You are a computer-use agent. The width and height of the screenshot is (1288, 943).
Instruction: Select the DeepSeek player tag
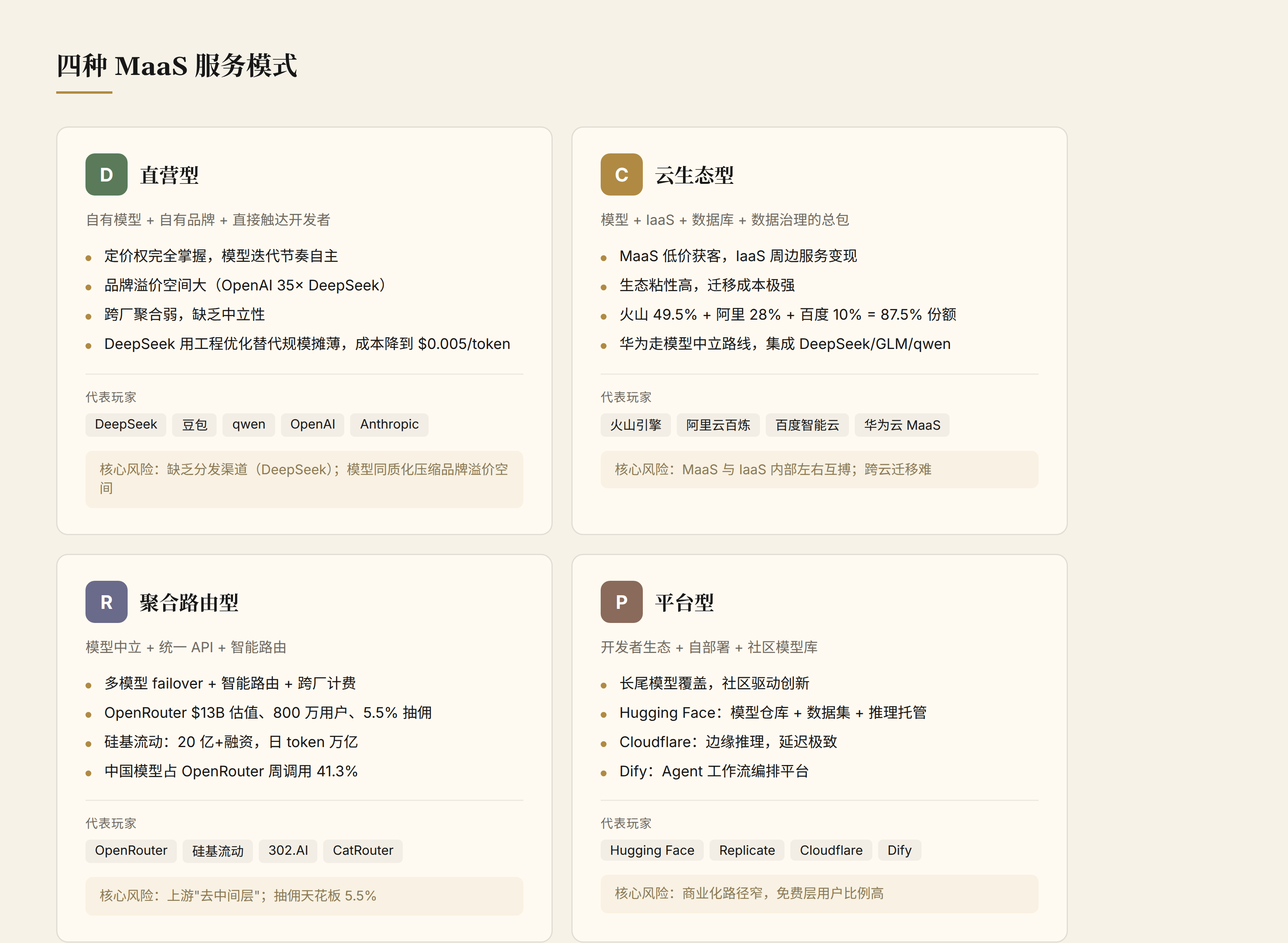126,425
